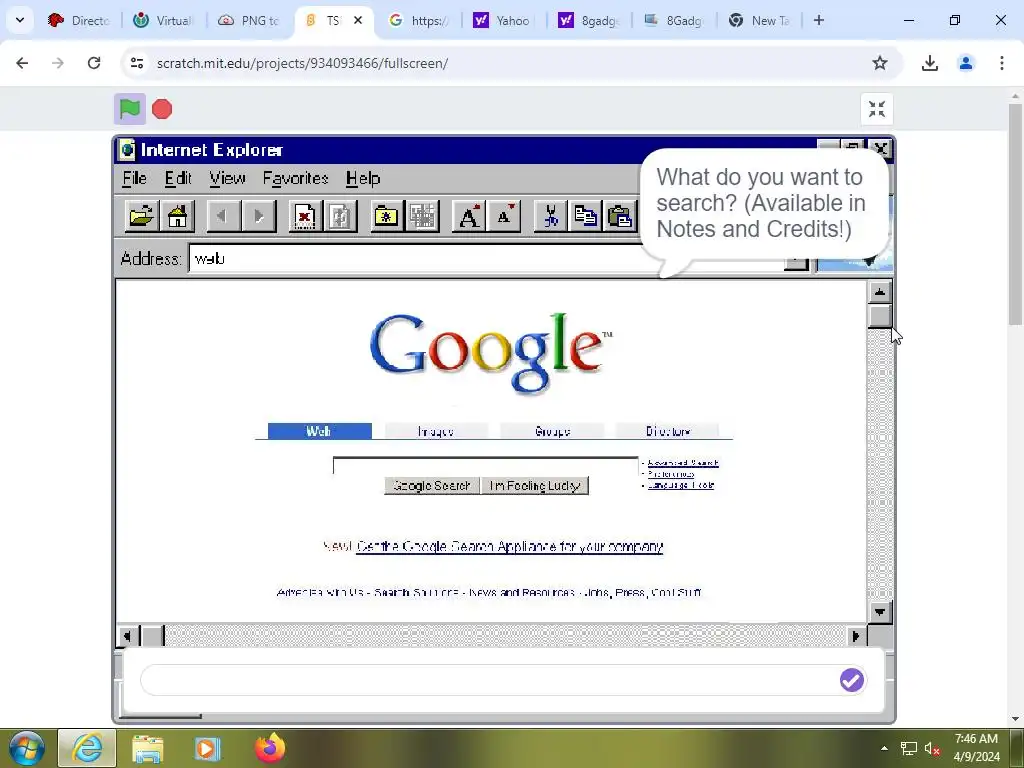
Task: Open the View menu
Action: 227,178
